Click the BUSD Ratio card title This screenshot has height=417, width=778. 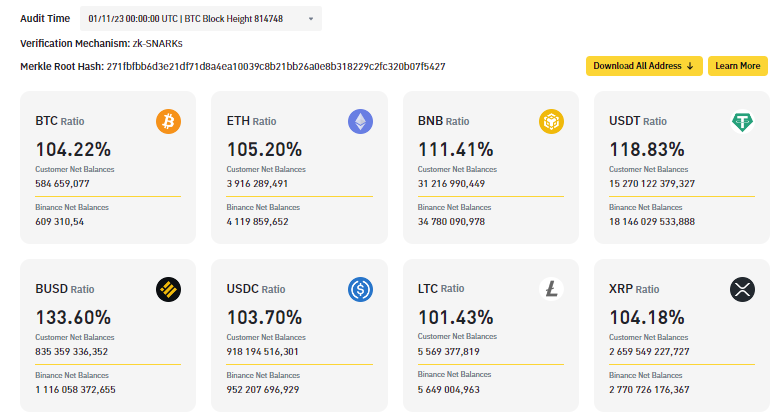[65, 289]
